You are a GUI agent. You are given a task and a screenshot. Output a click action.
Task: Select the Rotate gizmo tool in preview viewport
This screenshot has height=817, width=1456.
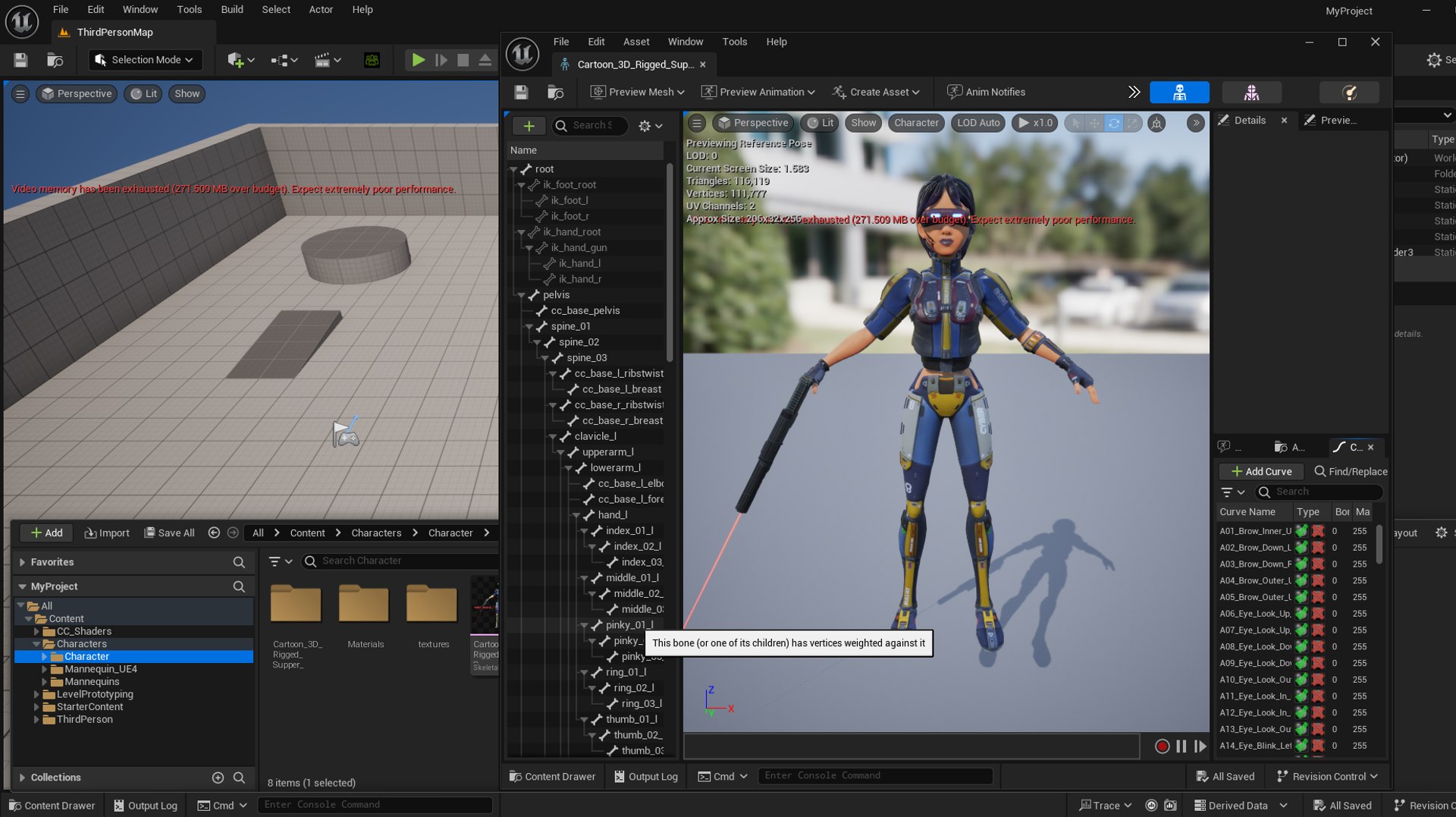click(1113, 123)
